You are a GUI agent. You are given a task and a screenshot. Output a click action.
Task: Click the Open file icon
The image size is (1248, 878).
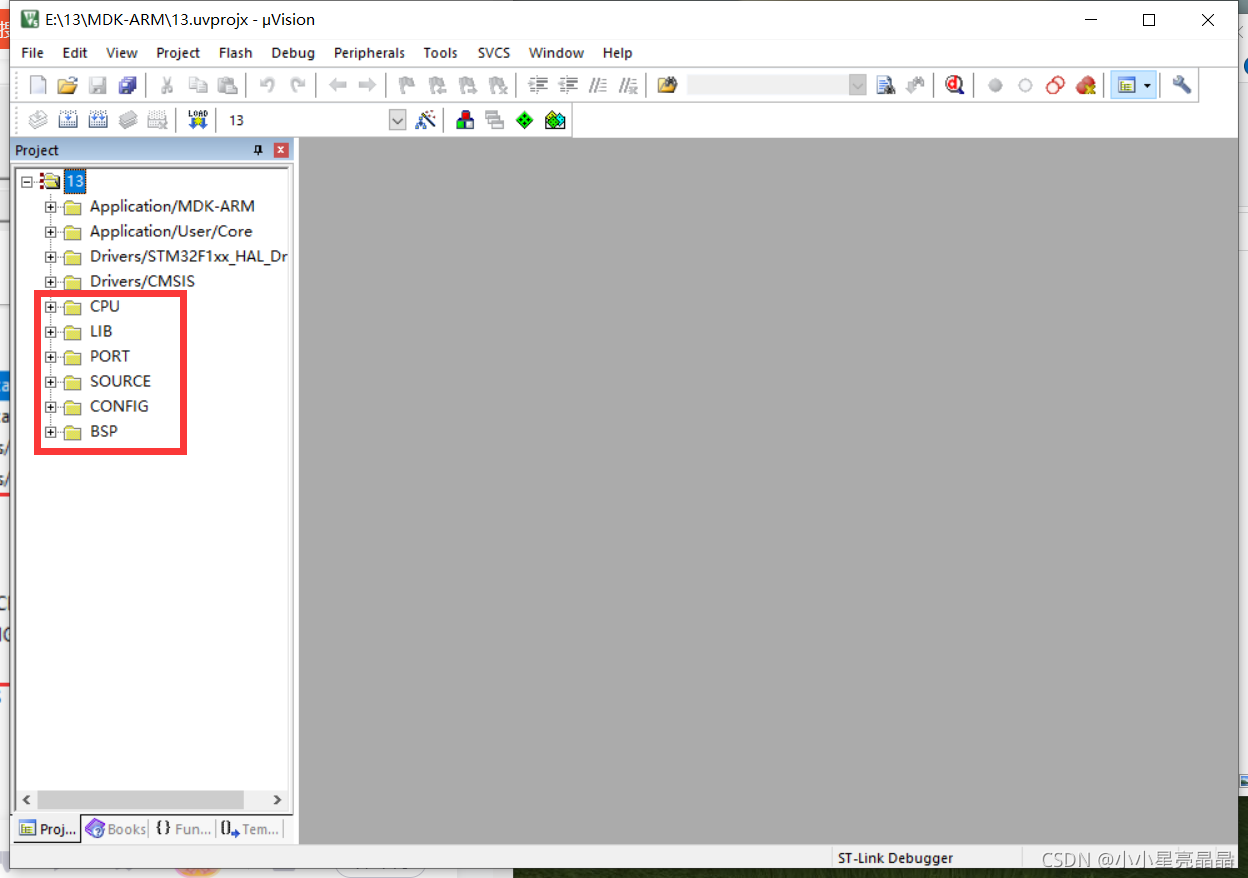coord(67,85)
